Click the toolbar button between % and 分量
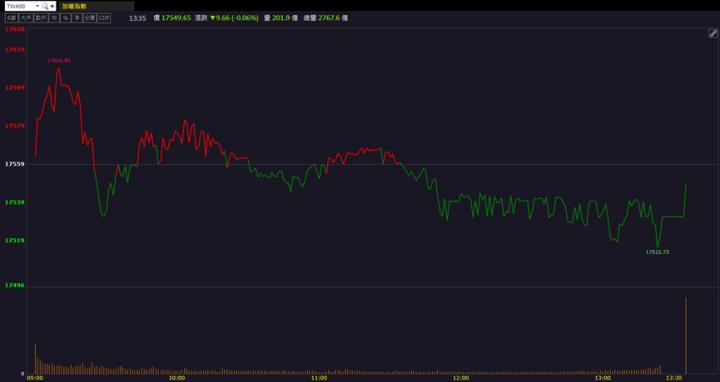 [77, 18]
